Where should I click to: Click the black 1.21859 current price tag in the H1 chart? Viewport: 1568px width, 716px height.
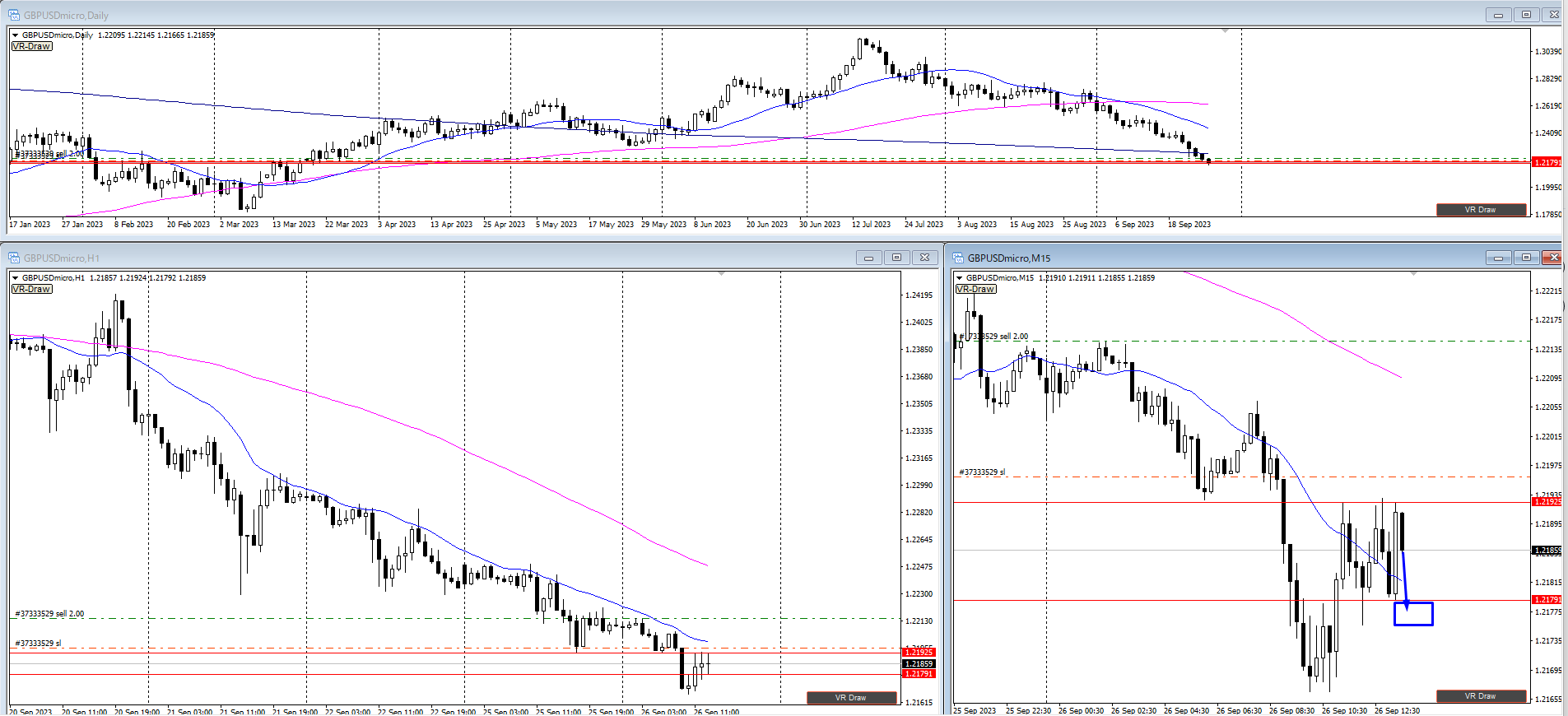[919, 664]
